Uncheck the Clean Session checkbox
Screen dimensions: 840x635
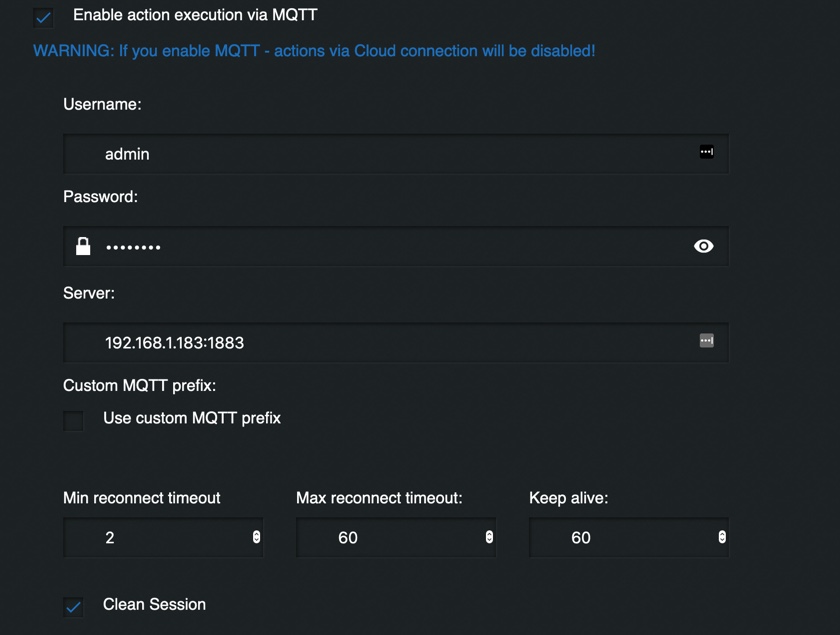(73, 607)
